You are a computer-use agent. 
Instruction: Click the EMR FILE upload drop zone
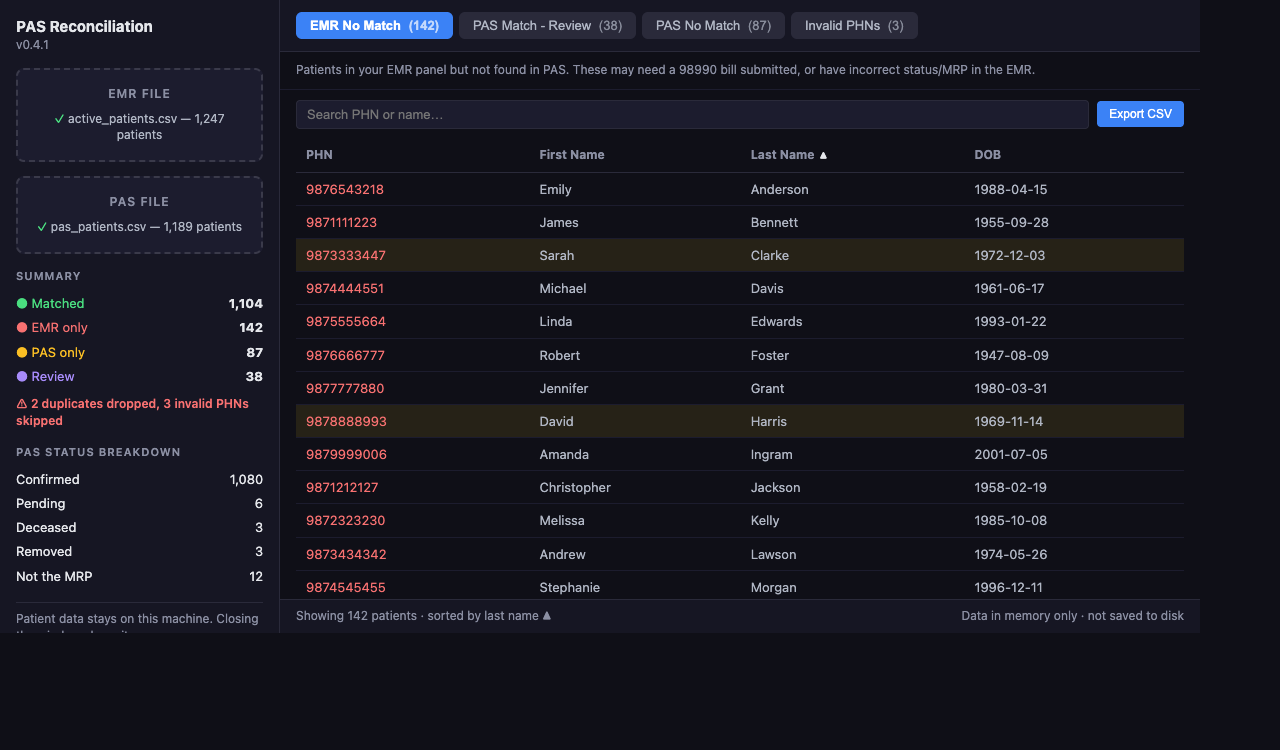tap(139, 115)
